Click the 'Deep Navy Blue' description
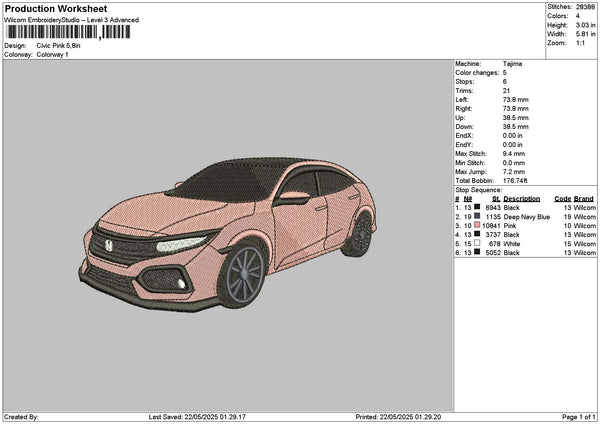600x424 pixels. tap(527, 217)
